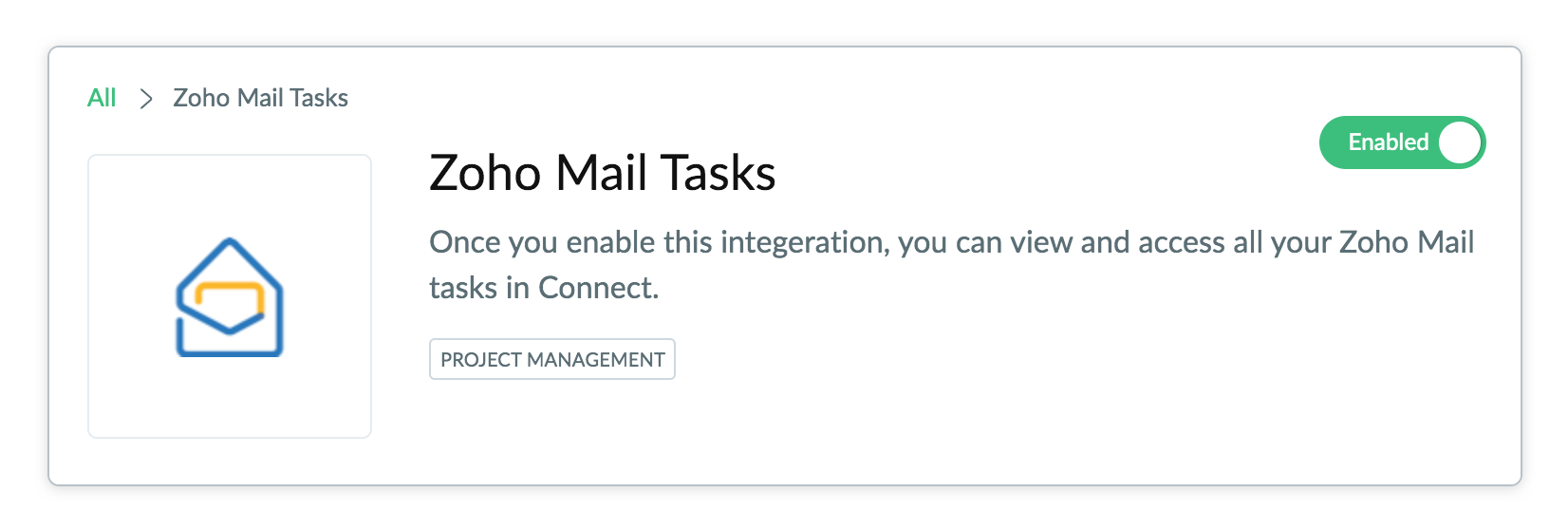This screenshot has width=1568, height=530.
Task: Click the integration description's first line
Action: 950,242
